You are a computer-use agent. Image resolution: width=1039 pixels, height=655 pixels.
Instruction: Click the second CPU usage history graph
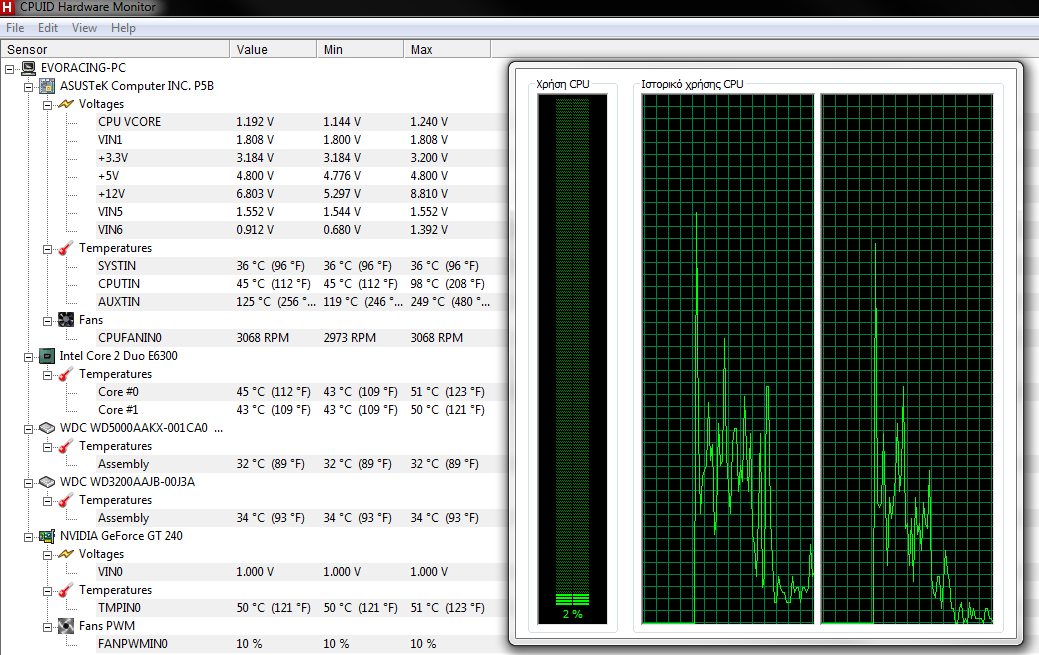tap(906, 359)
